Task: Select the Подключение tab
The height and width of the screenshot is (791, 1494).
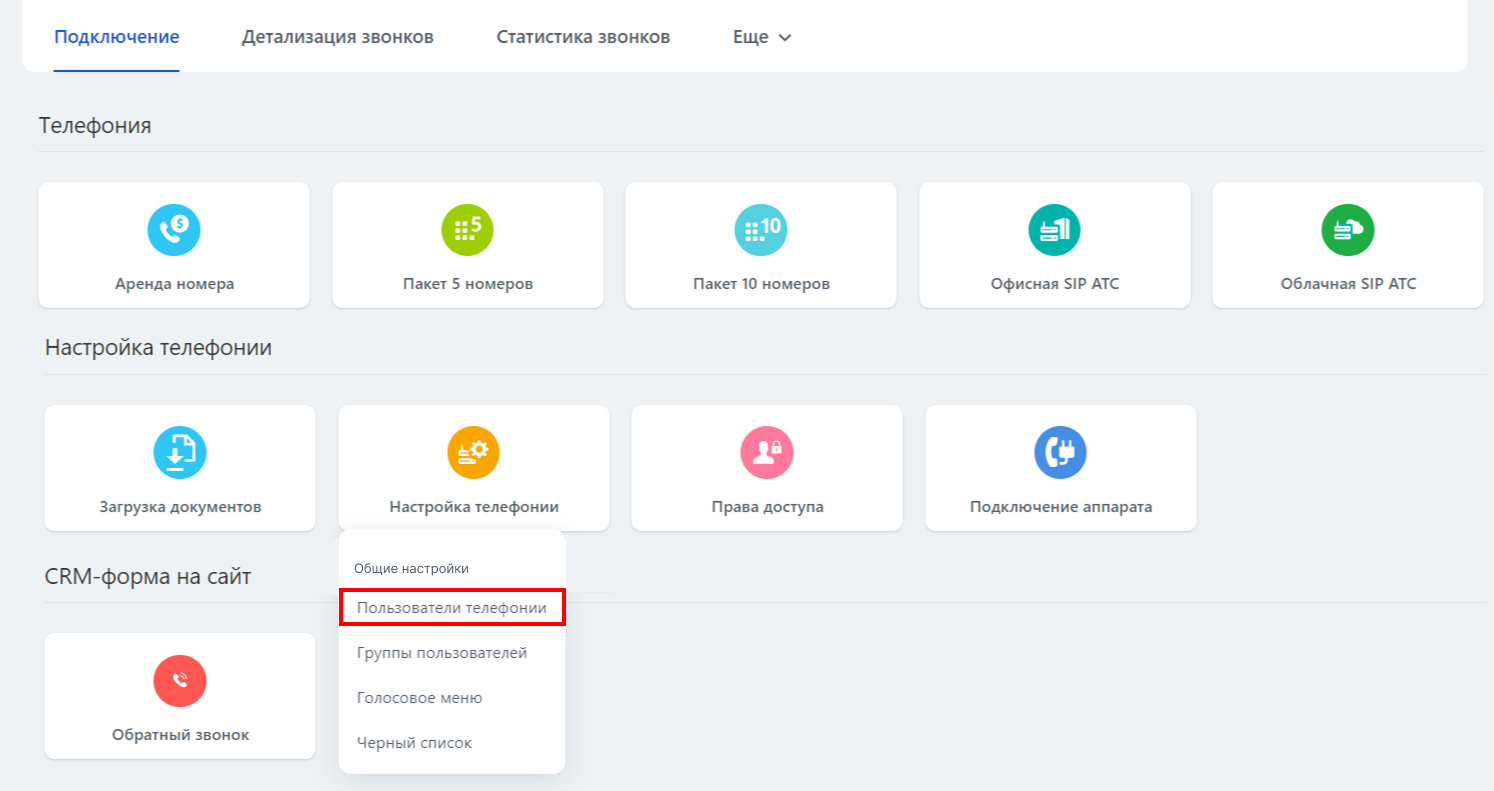Action: pos(116,37)
